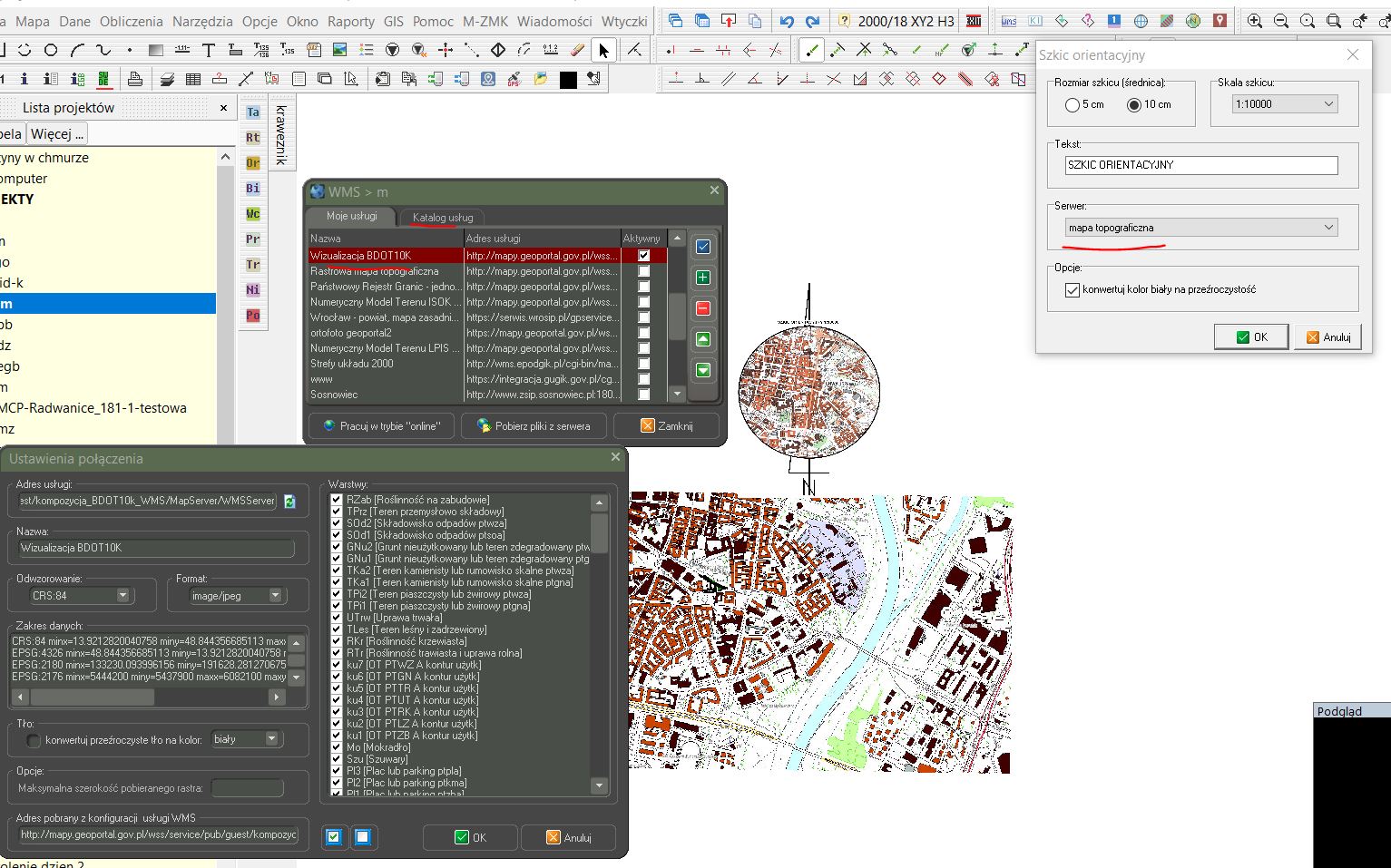The width and height of the screenshot is (1391, 868).
Task: Click Pobierz pliki z serwera button
Action: coord(534,425)
